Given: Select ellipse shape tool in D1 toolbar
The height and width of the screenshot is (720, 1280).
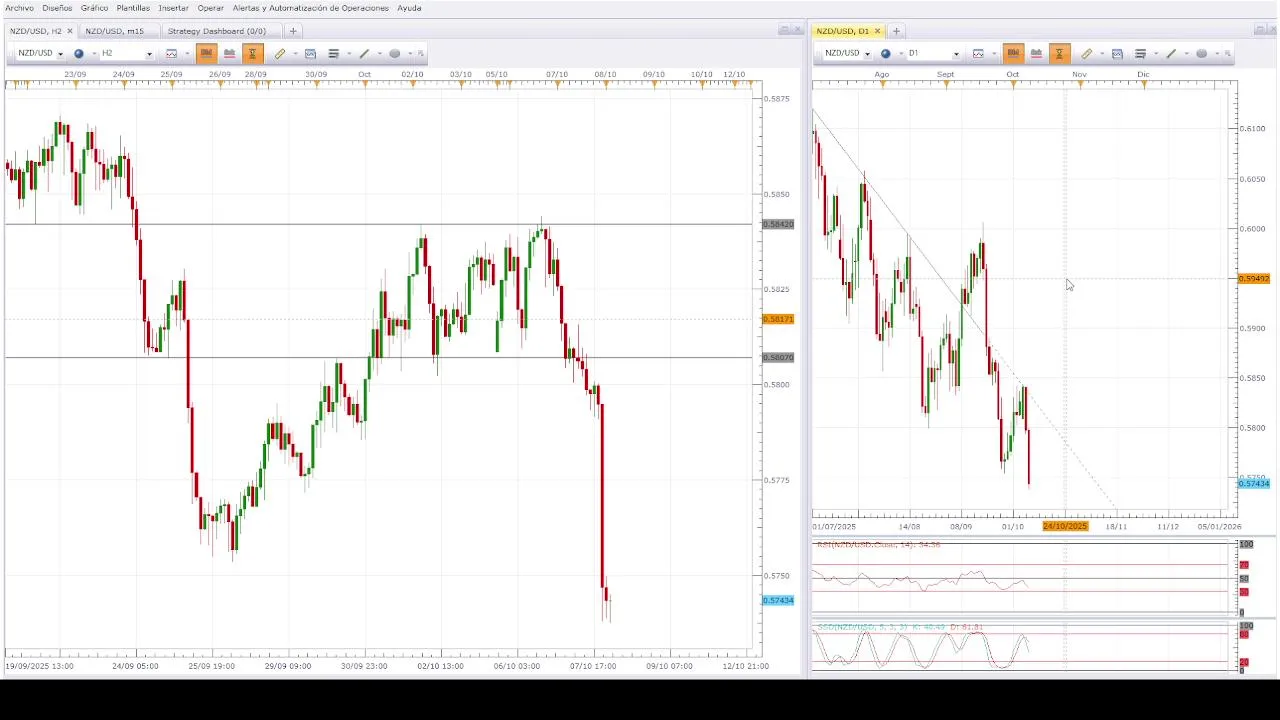Looking at the screenshot, I should tap(1201, 54).
